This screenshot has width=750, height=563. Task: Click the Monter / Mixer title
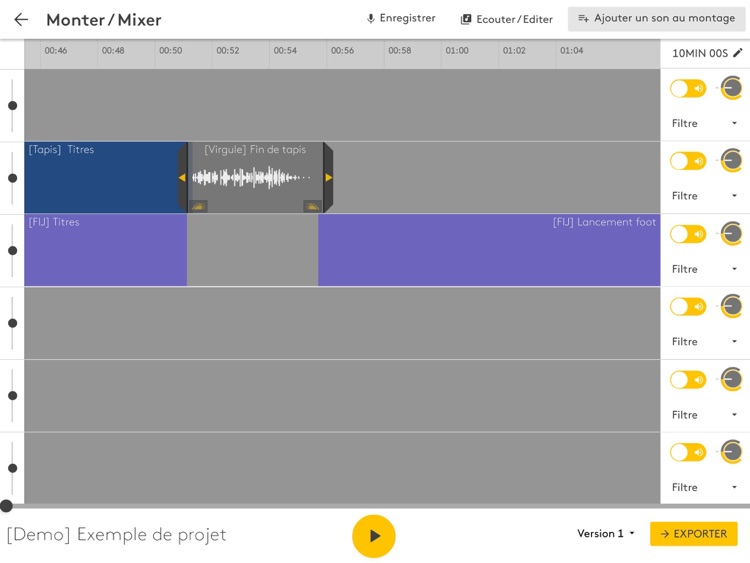[x=104, y=20]
